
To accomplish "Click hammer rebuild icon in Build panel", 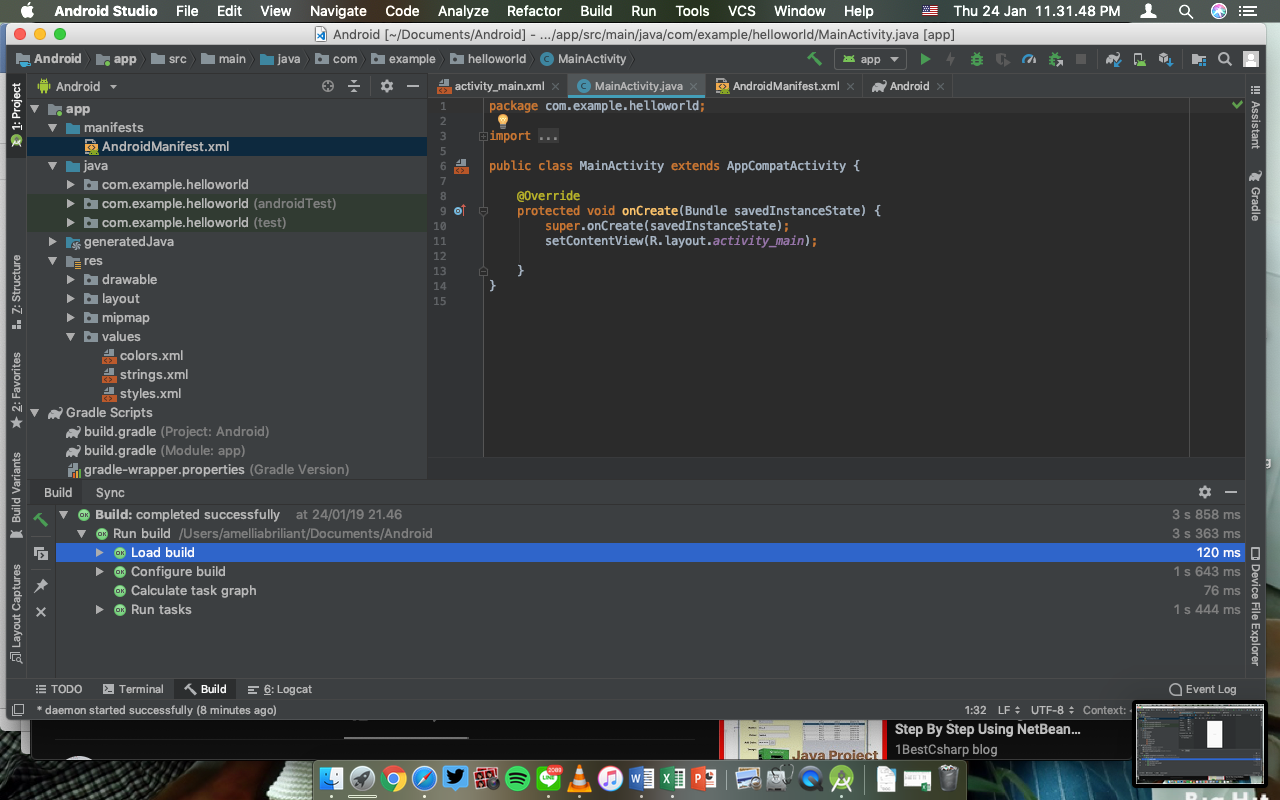I will (x=41, y=520).
